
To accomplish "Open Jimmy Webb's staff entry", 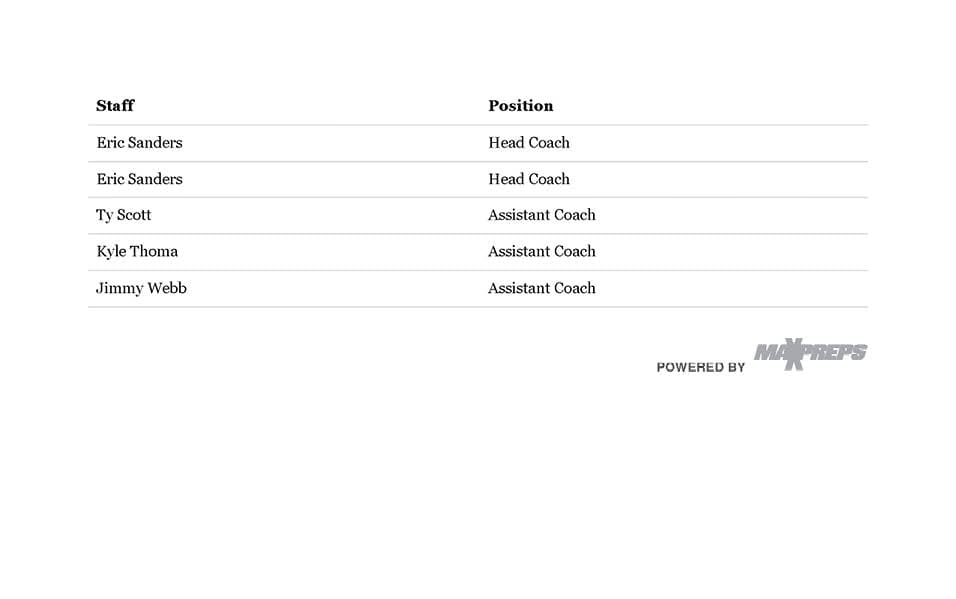I will 141,288.
